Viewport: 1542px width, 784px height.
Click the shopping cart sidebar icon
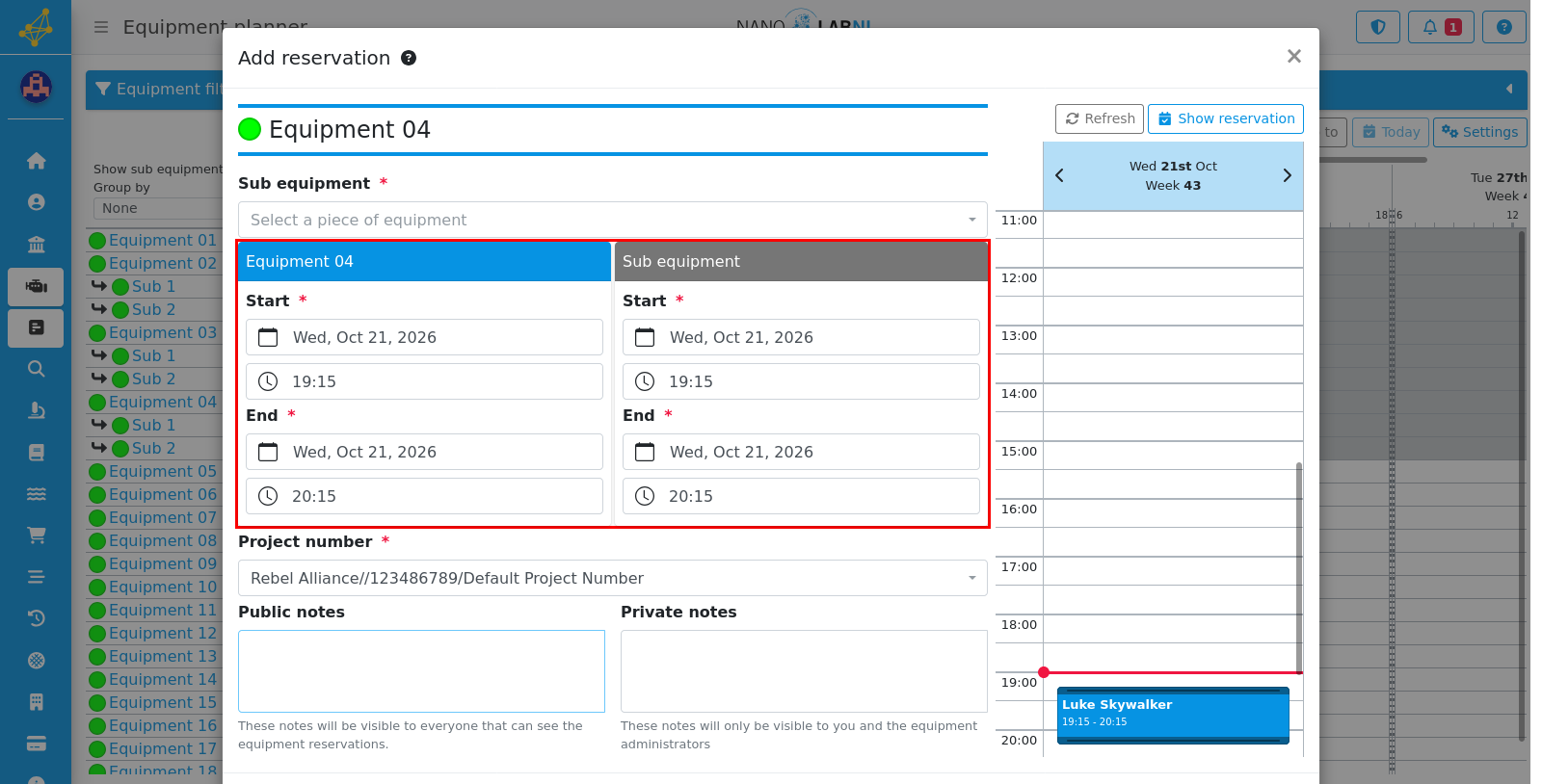point(36,535)
